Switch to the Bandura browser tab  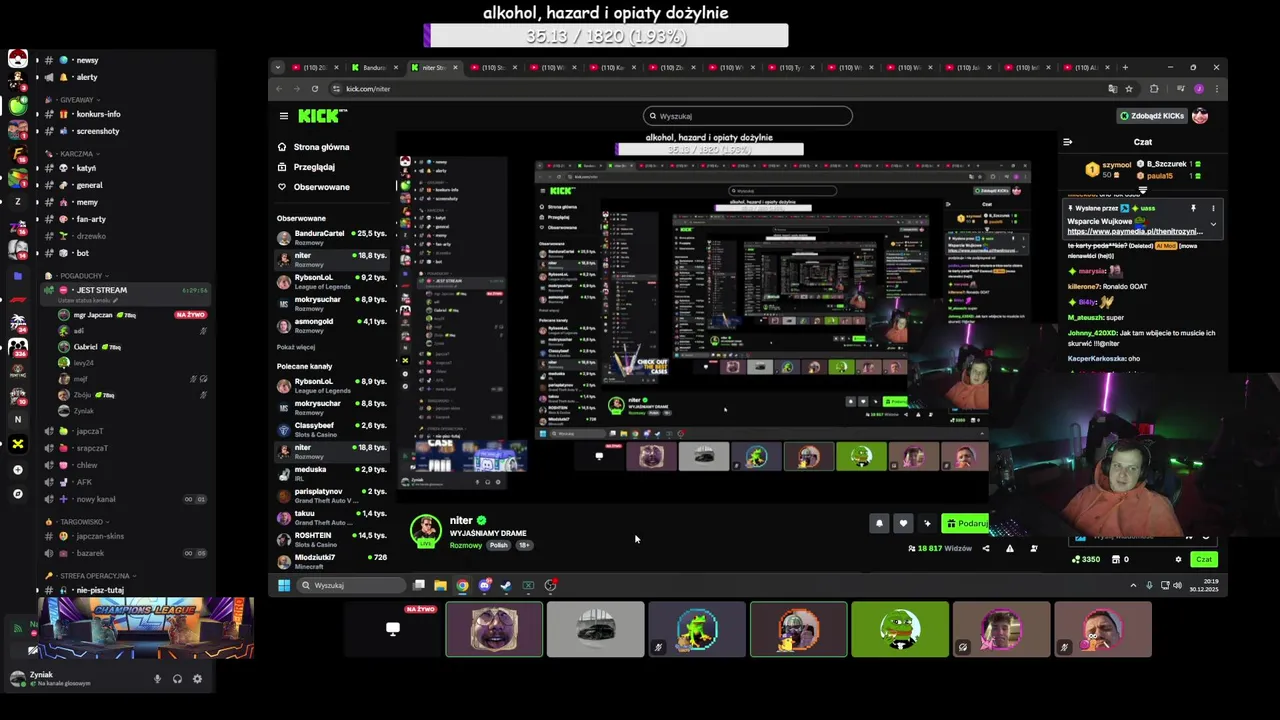pyautogui.click(x=374, y=68)
